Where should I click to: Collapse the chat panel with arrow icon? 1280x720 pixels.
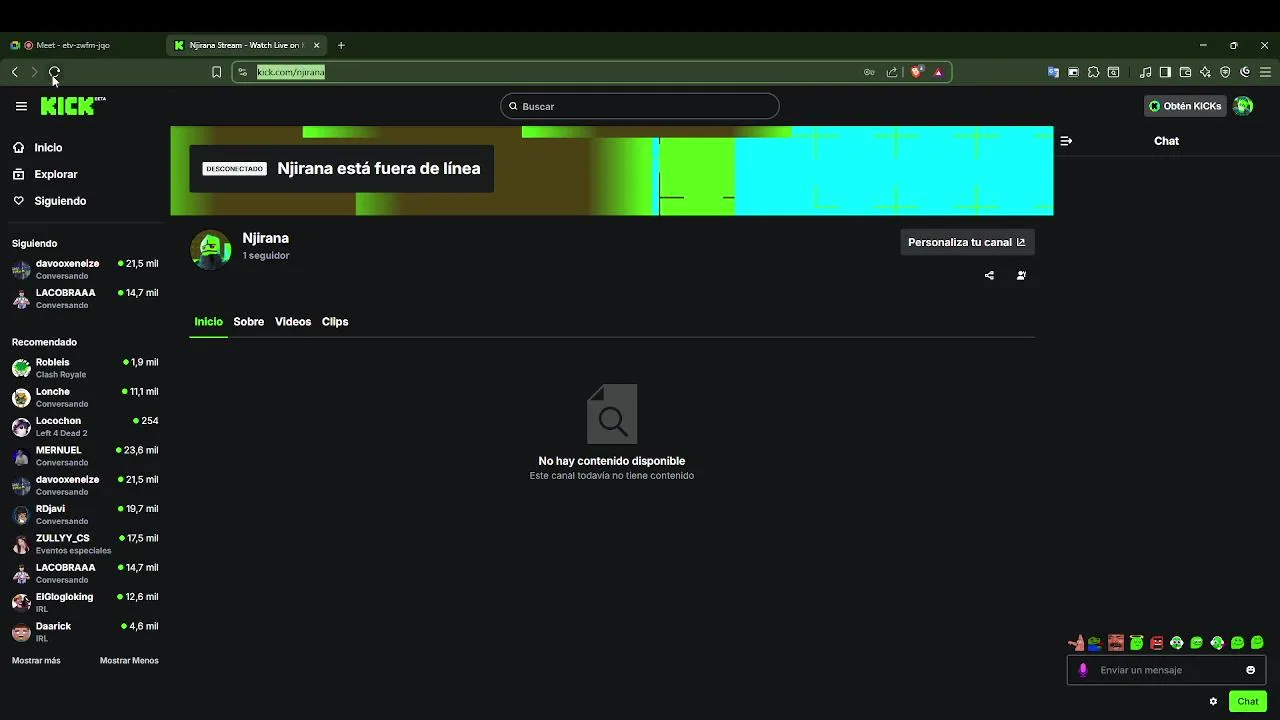coord(1066,141)
